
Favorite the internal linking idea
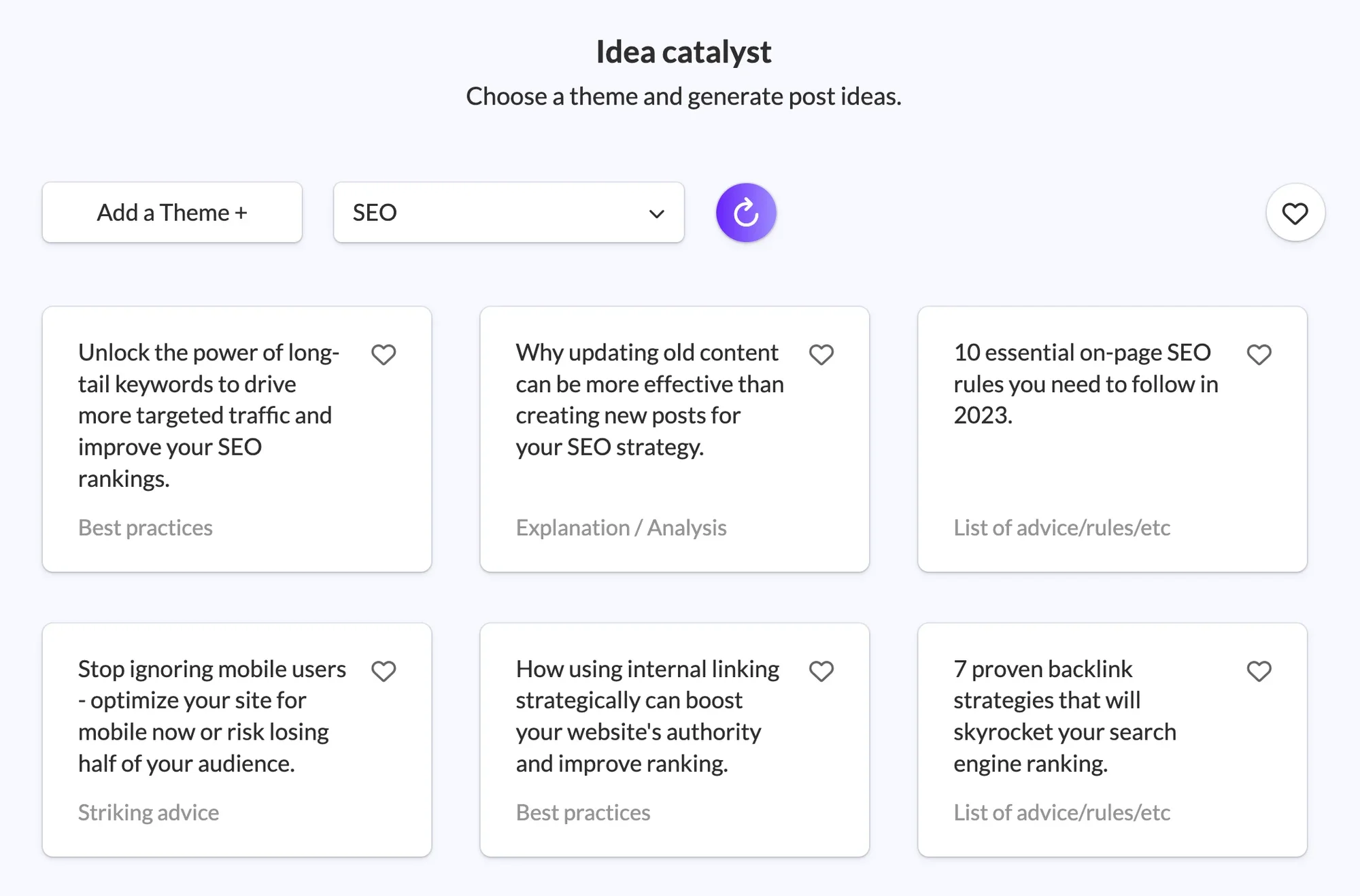(821, 670)
